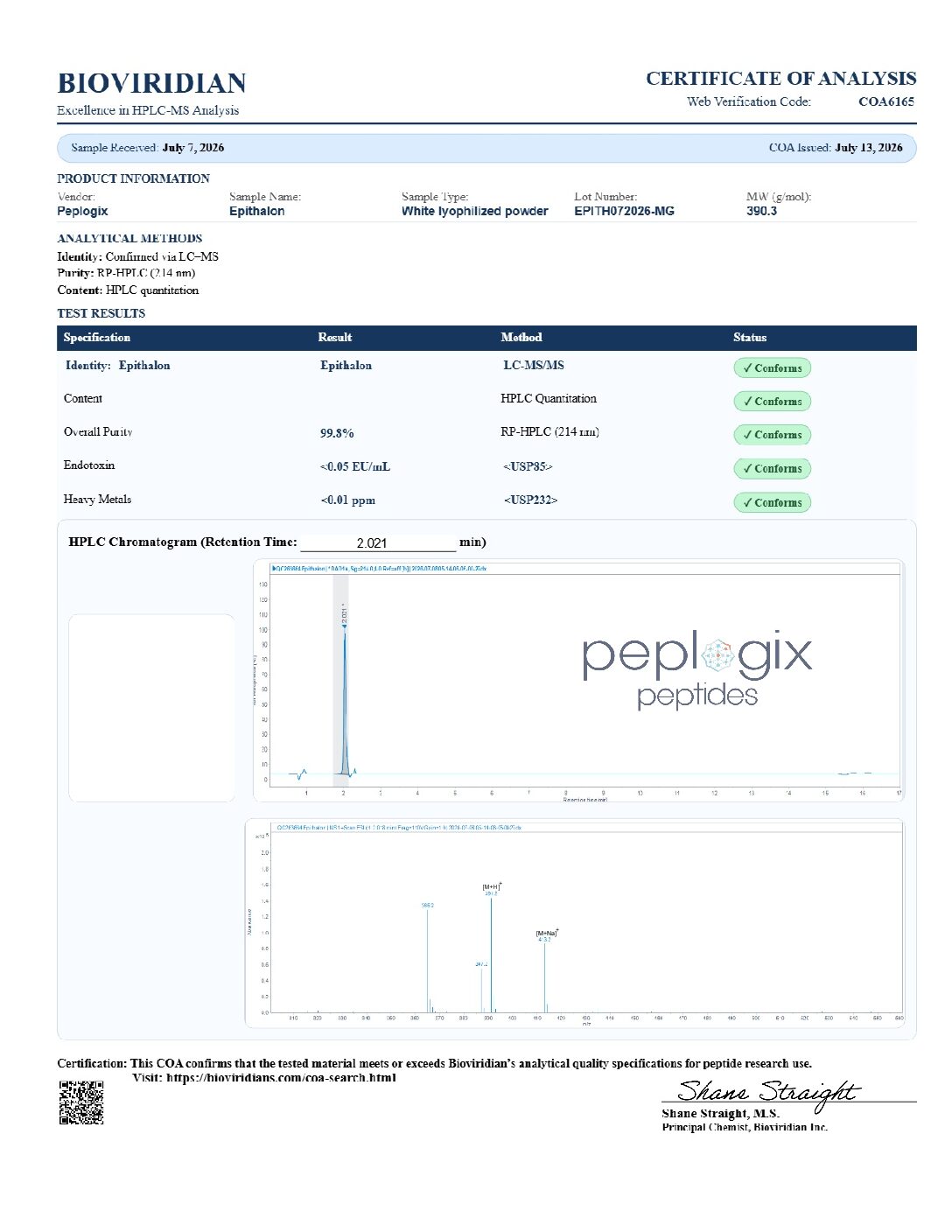This screenshot has height=1232, width=952.
Task: Click the 'TEST RESULTS' heading
Action: (x=101, y=313)
